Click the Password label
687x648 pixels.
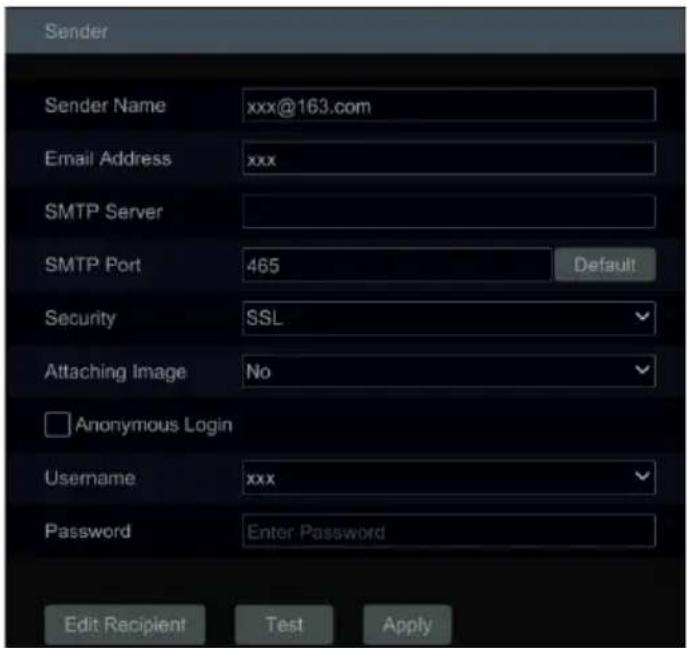(x=88, y=531)
